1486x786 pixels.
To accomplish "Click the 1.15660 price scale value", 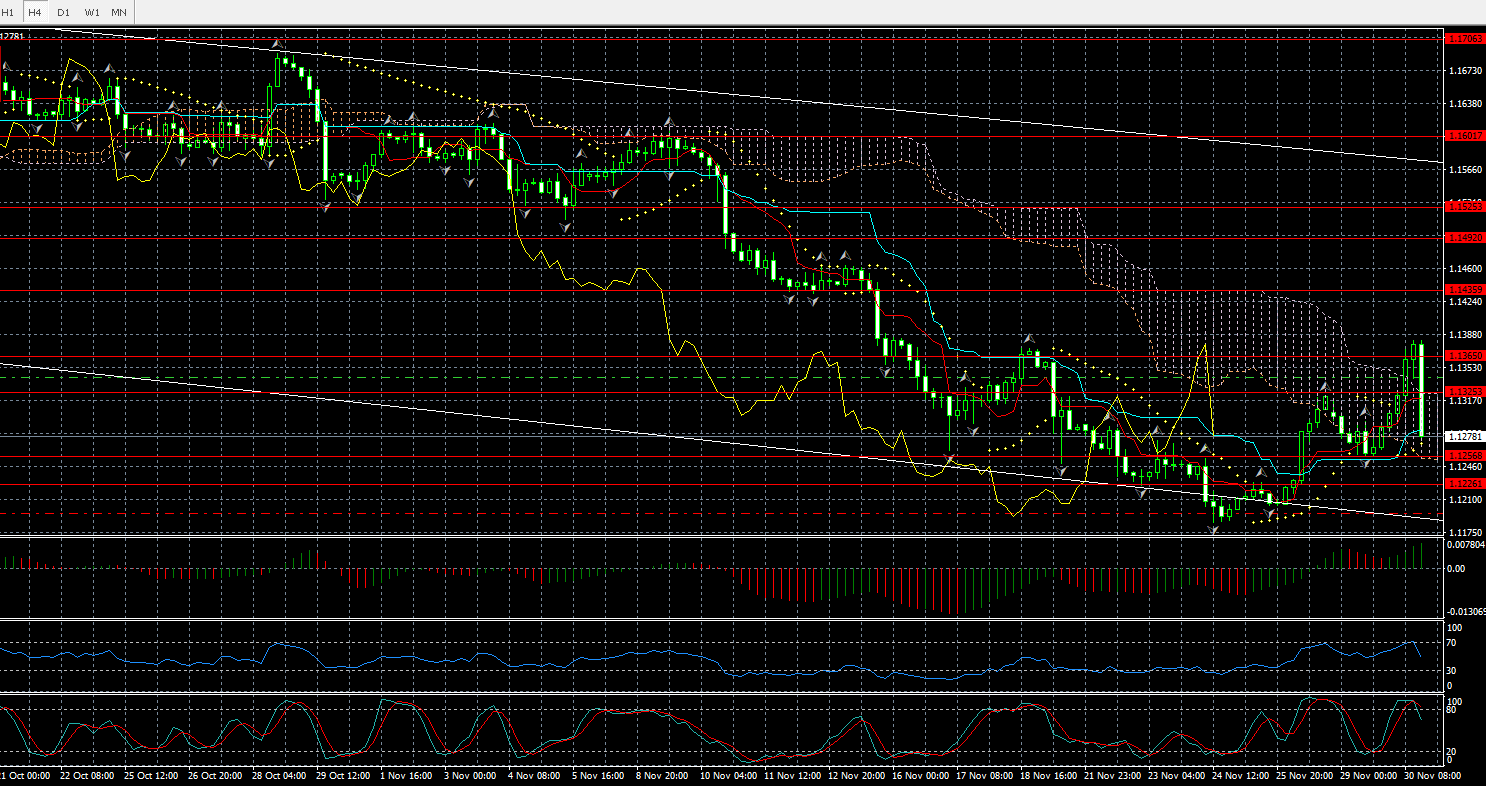I will click(1465, 170).
